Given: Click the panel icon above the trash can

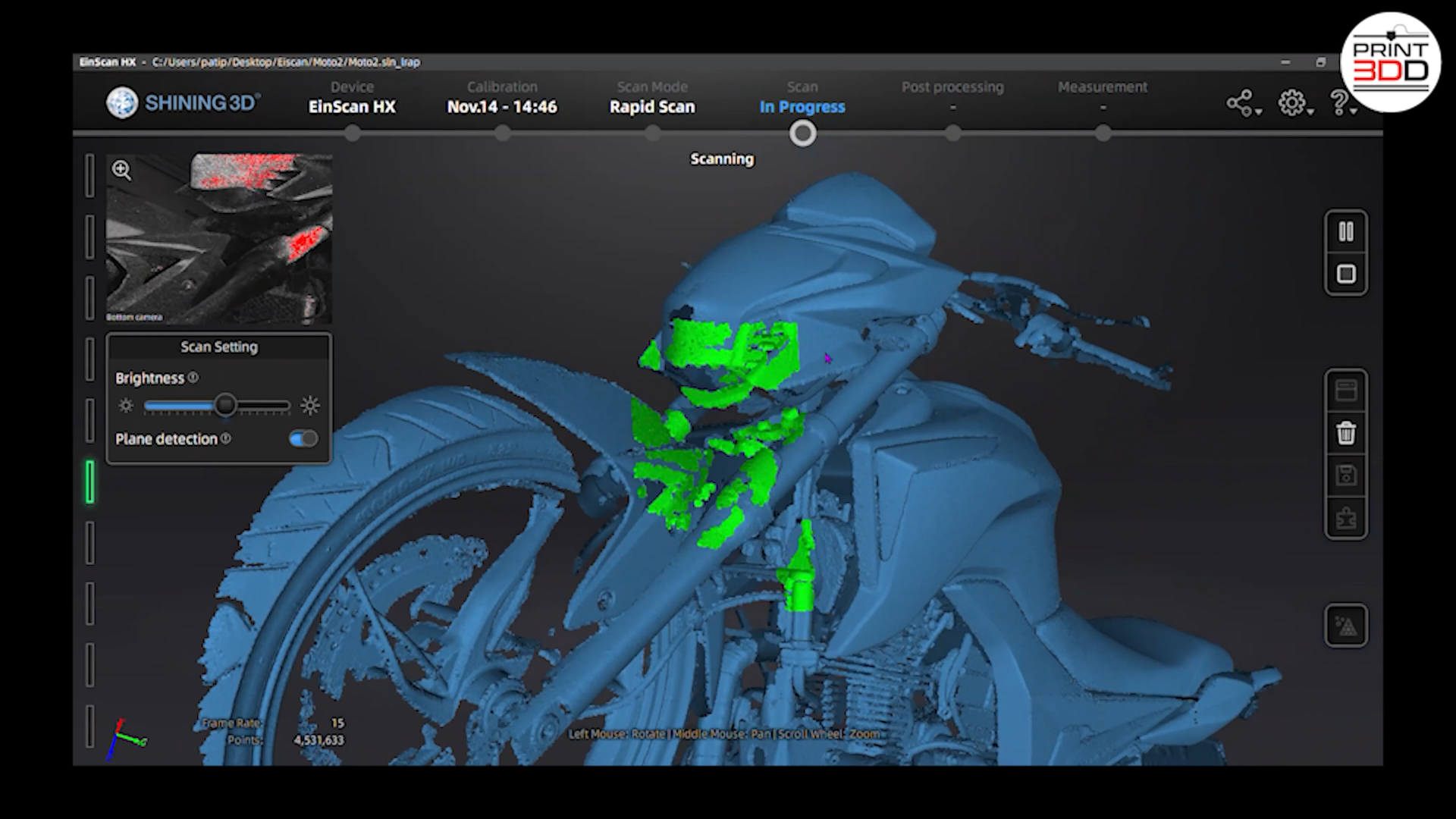Looking at the screenshot, I should coord(1346,391).
